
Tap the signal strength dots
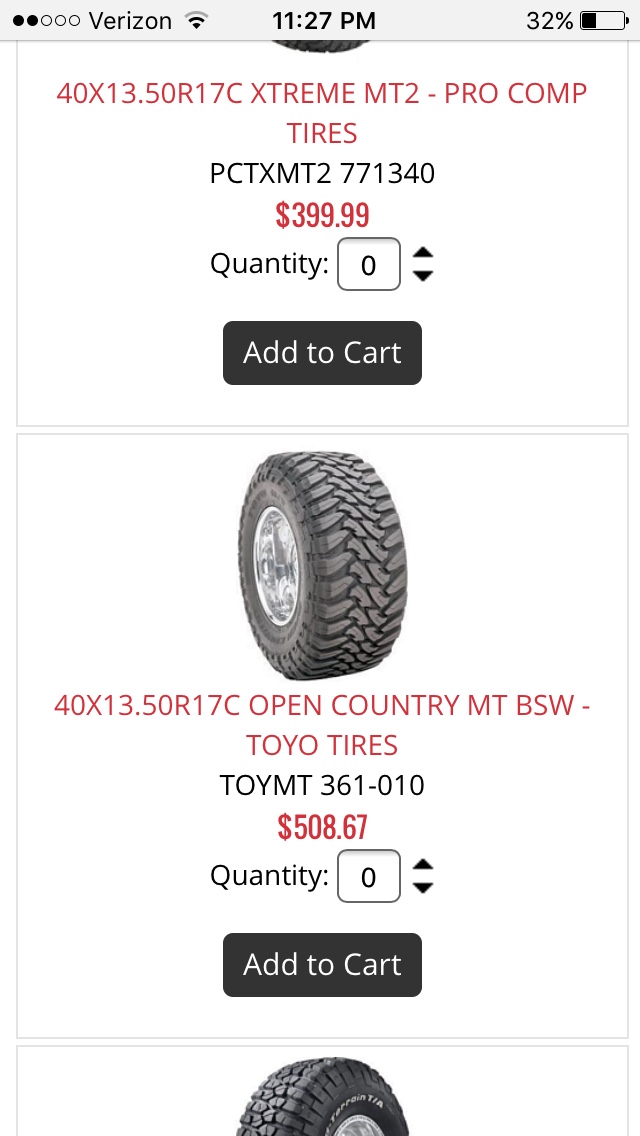46,20
